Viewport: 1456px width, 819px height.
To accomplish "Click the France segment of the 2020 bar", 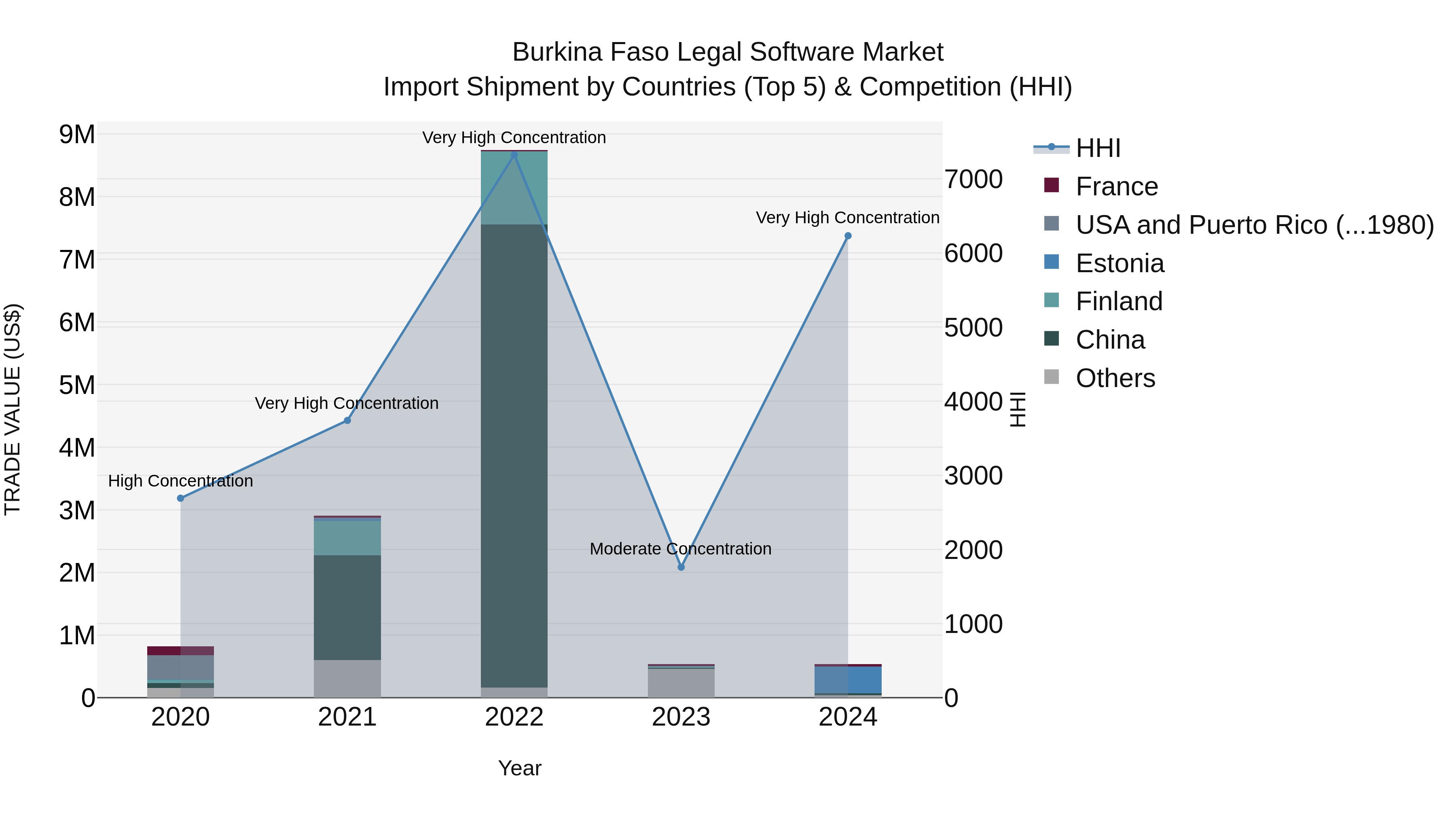I will click(x=180, y=651).
